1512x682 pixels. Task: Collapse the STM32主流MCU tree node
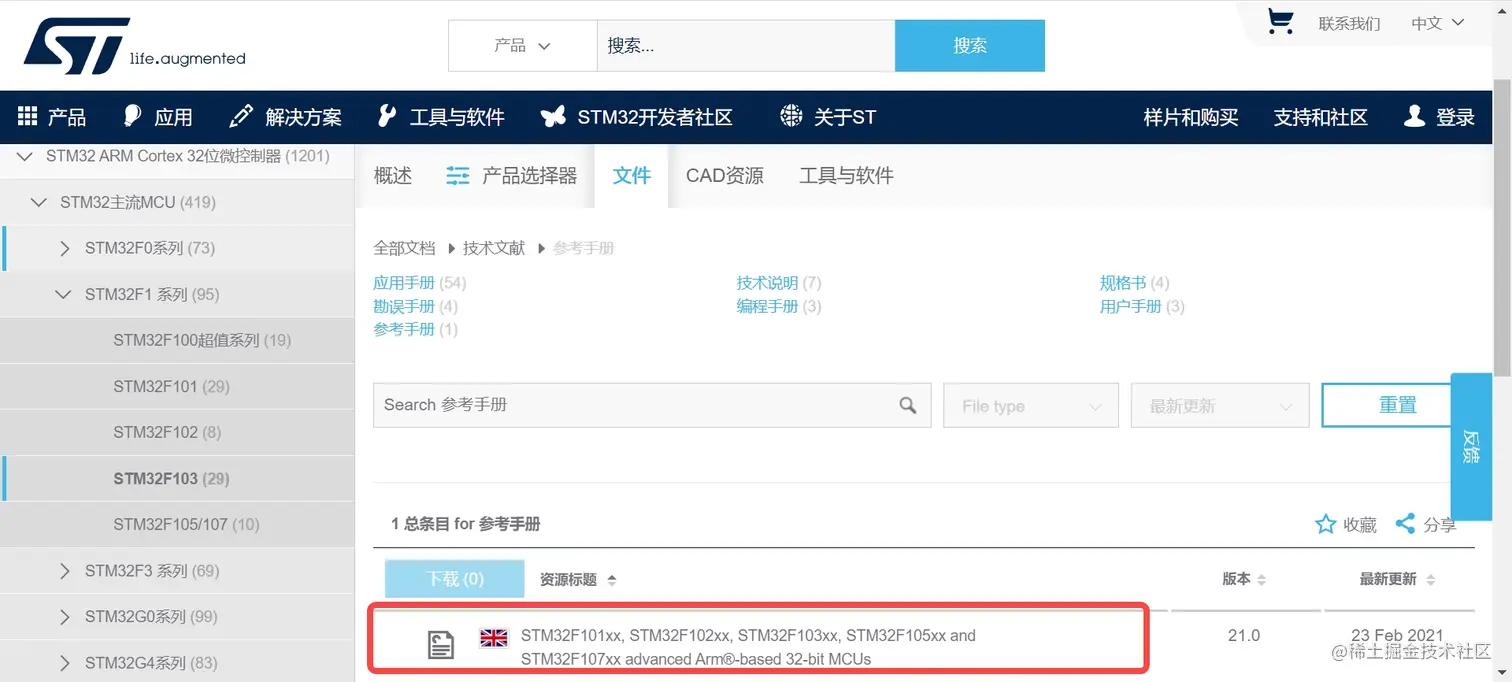[x=39, y=202]
